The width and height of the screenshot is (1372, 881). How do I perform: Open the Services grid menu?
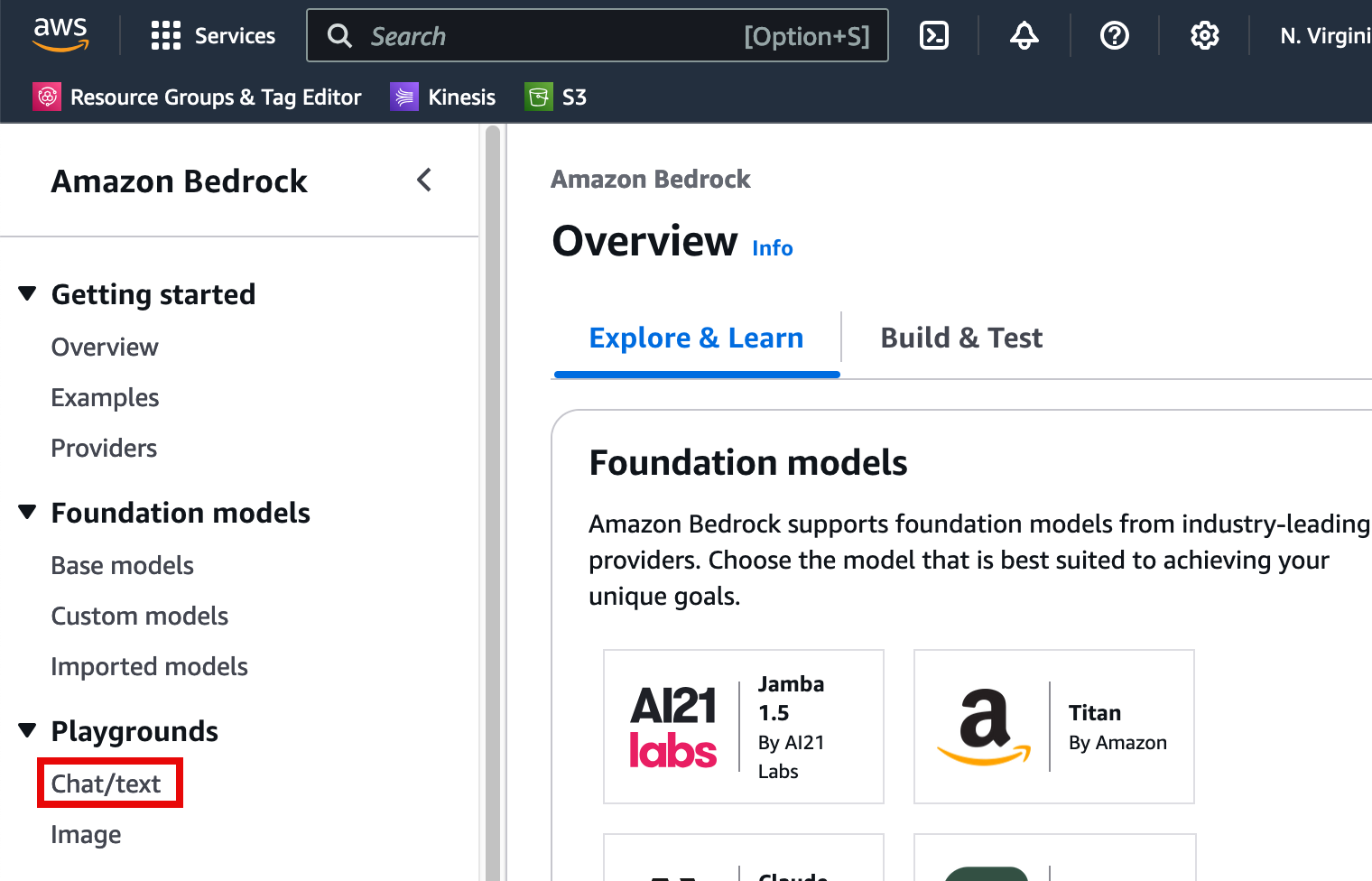click(x=213, y=36)
